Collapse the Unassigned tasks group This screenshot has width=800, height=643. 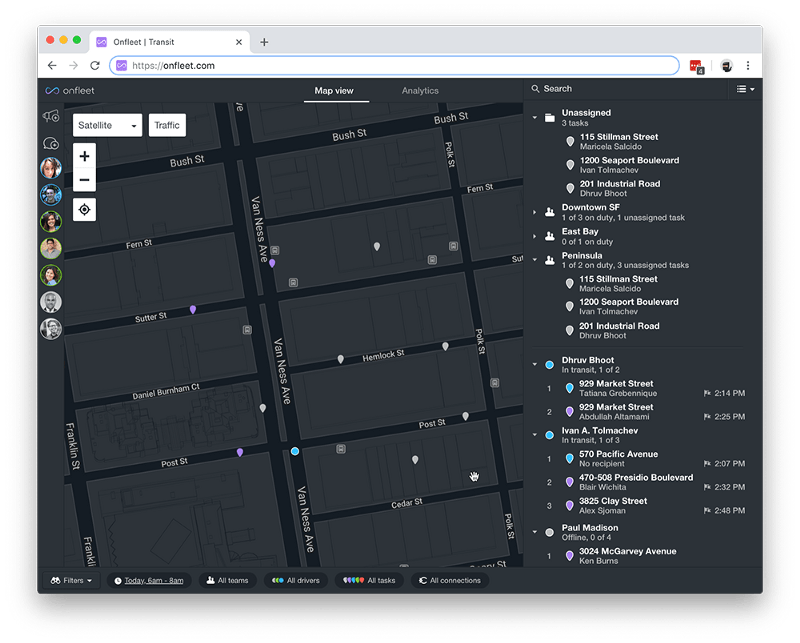pyautogui.click(x=535, y=118)
